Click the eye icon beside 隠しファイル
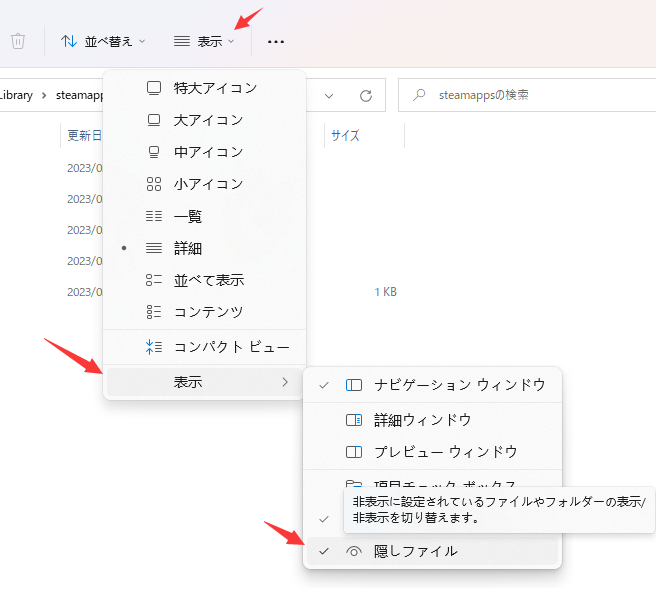The image size is (656, 611). [x=354, y=552]
